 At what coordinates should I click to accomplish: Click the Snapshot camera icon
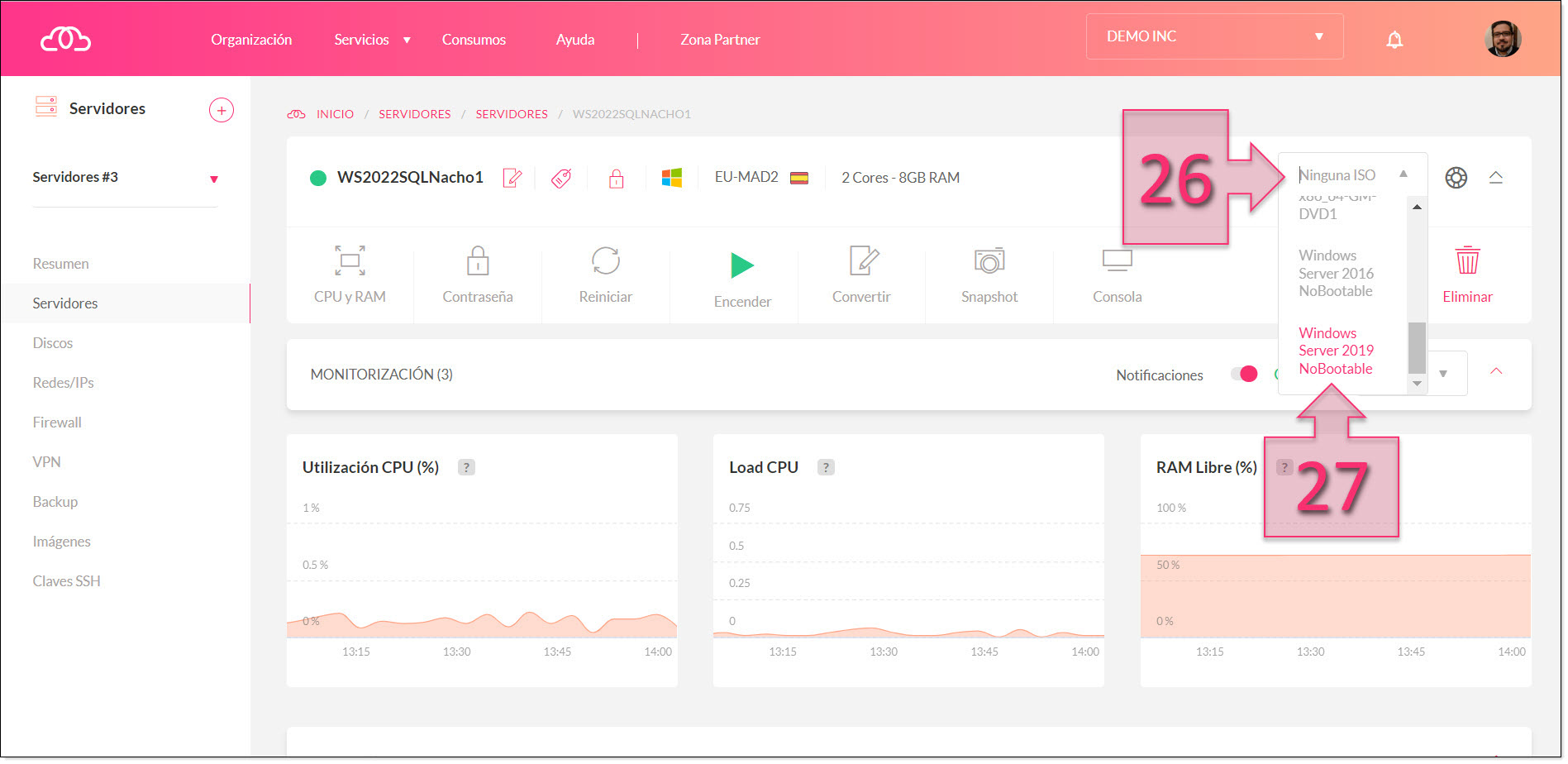click(989, 261)
